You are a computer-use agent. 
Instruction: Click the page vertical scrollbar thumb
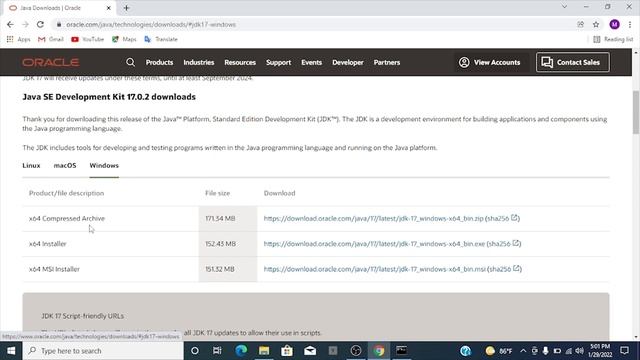coord(636,112)
